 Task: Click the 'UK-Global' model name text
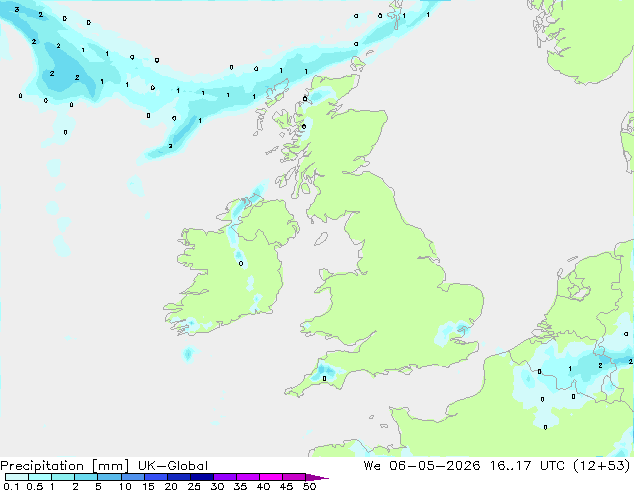(x=173, y=466)
